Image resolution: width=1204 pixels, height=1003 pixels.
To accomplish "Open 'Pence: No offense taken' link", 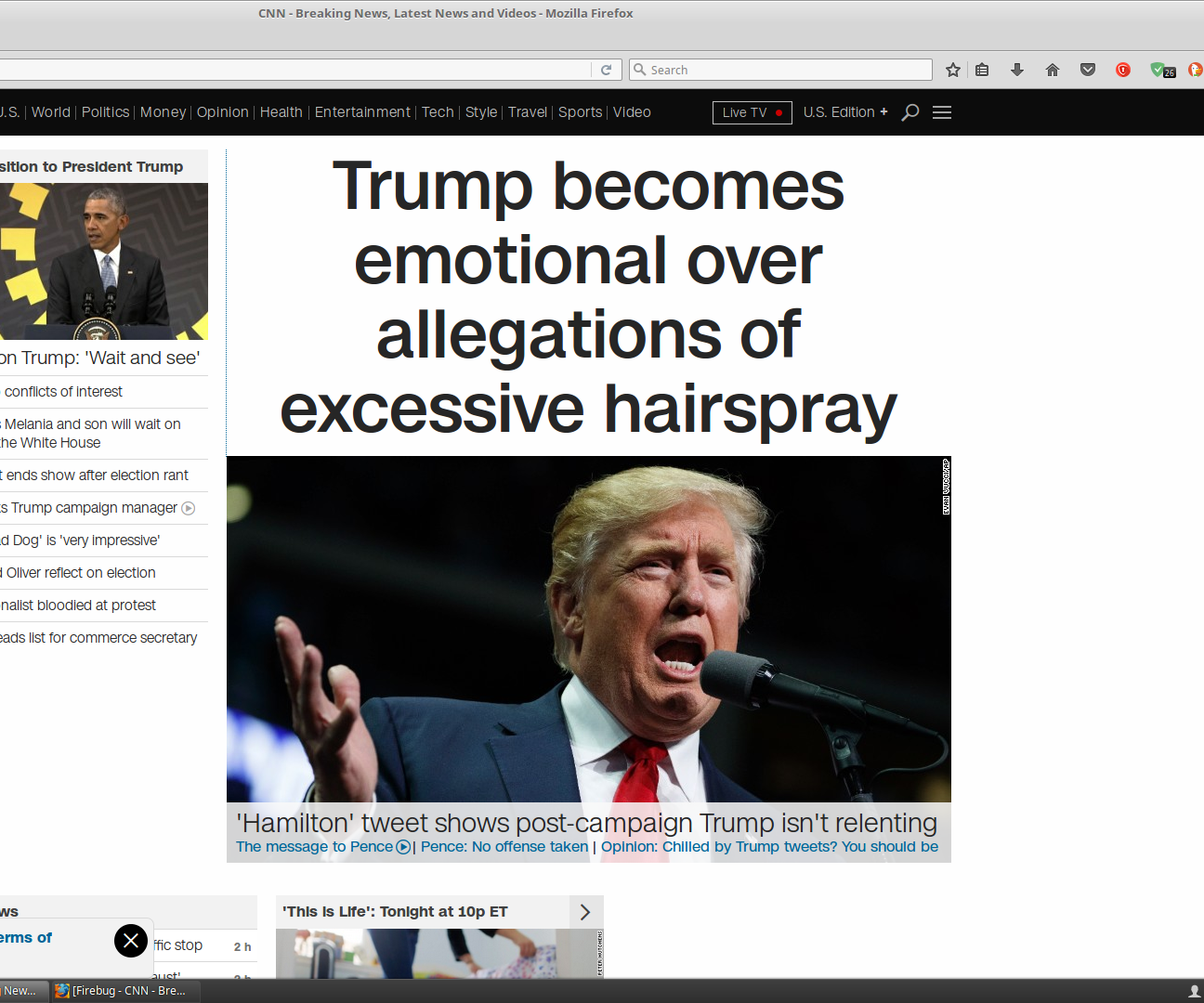I will pos(504,847).
